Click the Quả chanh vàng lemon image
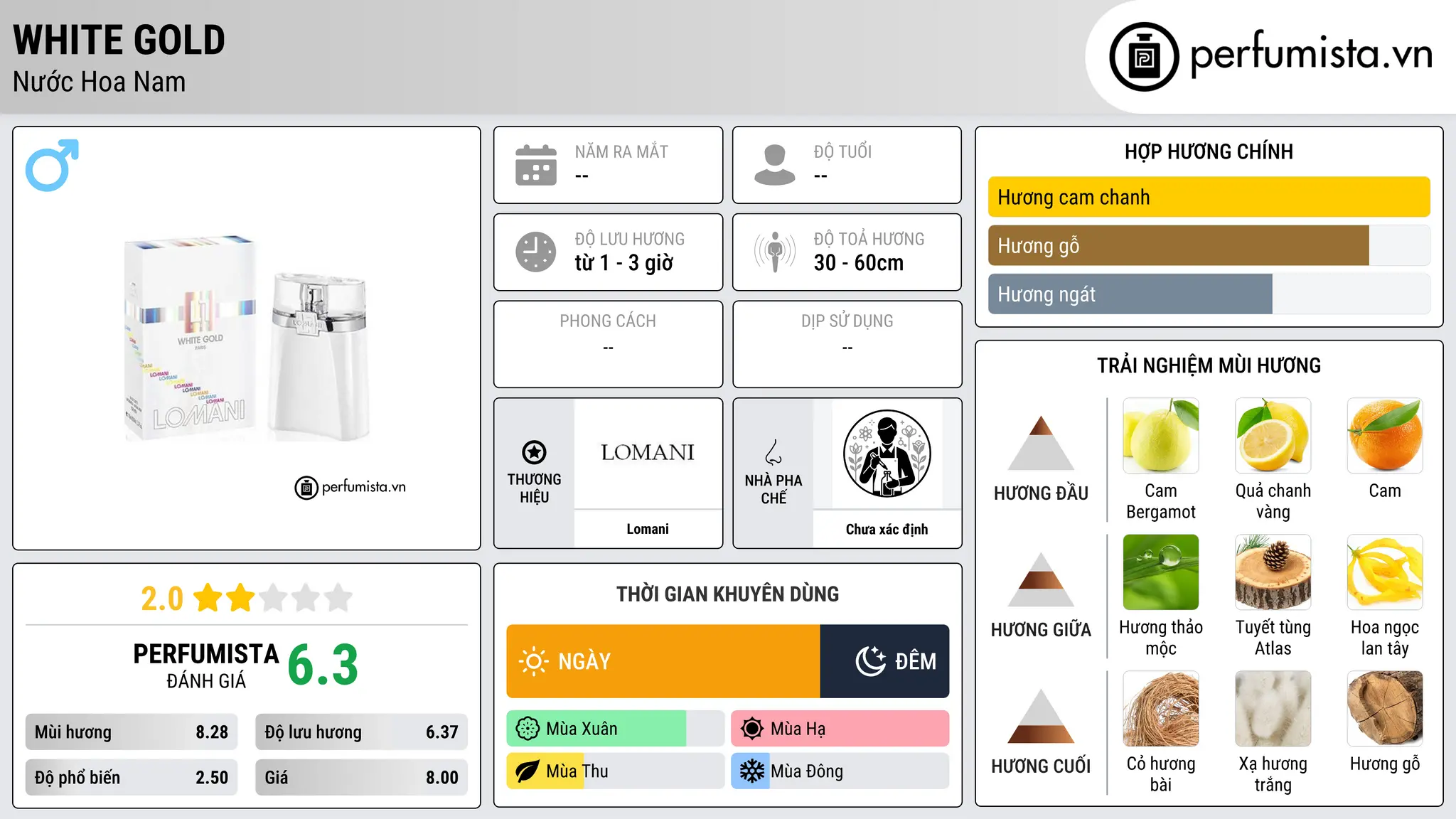1456x819 pixels. click(x=1273, y=436)
